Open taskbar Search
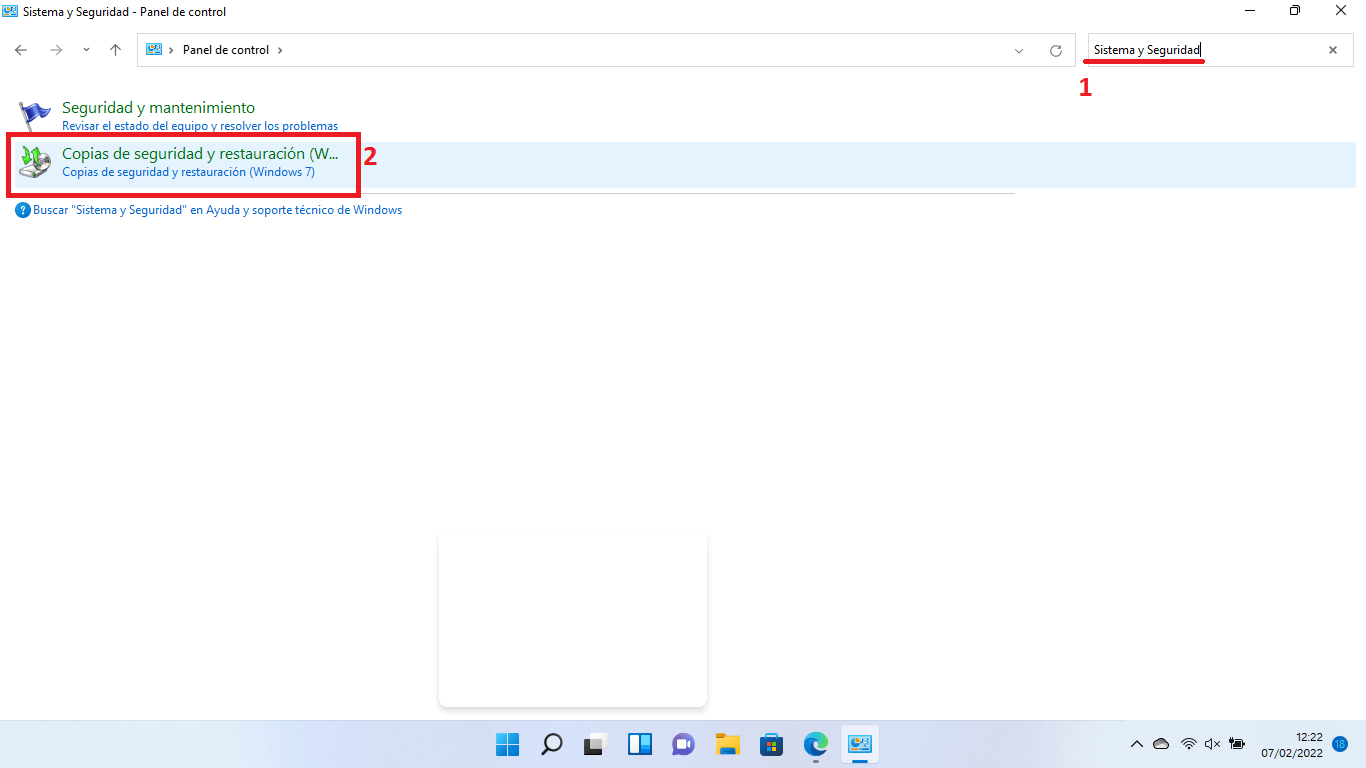1366x768 pixels. 552,744
